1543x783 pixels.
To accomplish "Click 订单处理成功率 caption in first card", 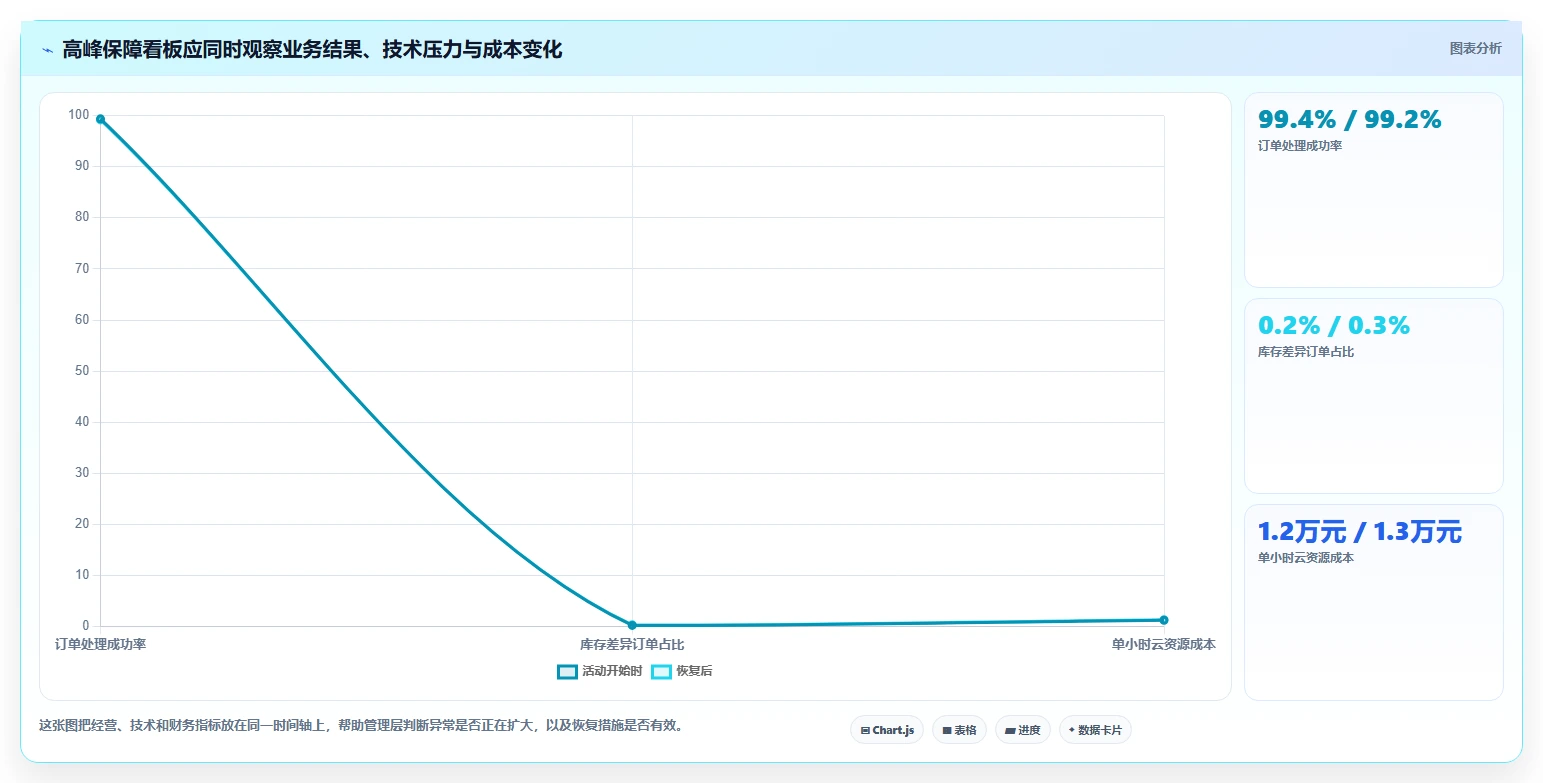I will coord(1300,146).
